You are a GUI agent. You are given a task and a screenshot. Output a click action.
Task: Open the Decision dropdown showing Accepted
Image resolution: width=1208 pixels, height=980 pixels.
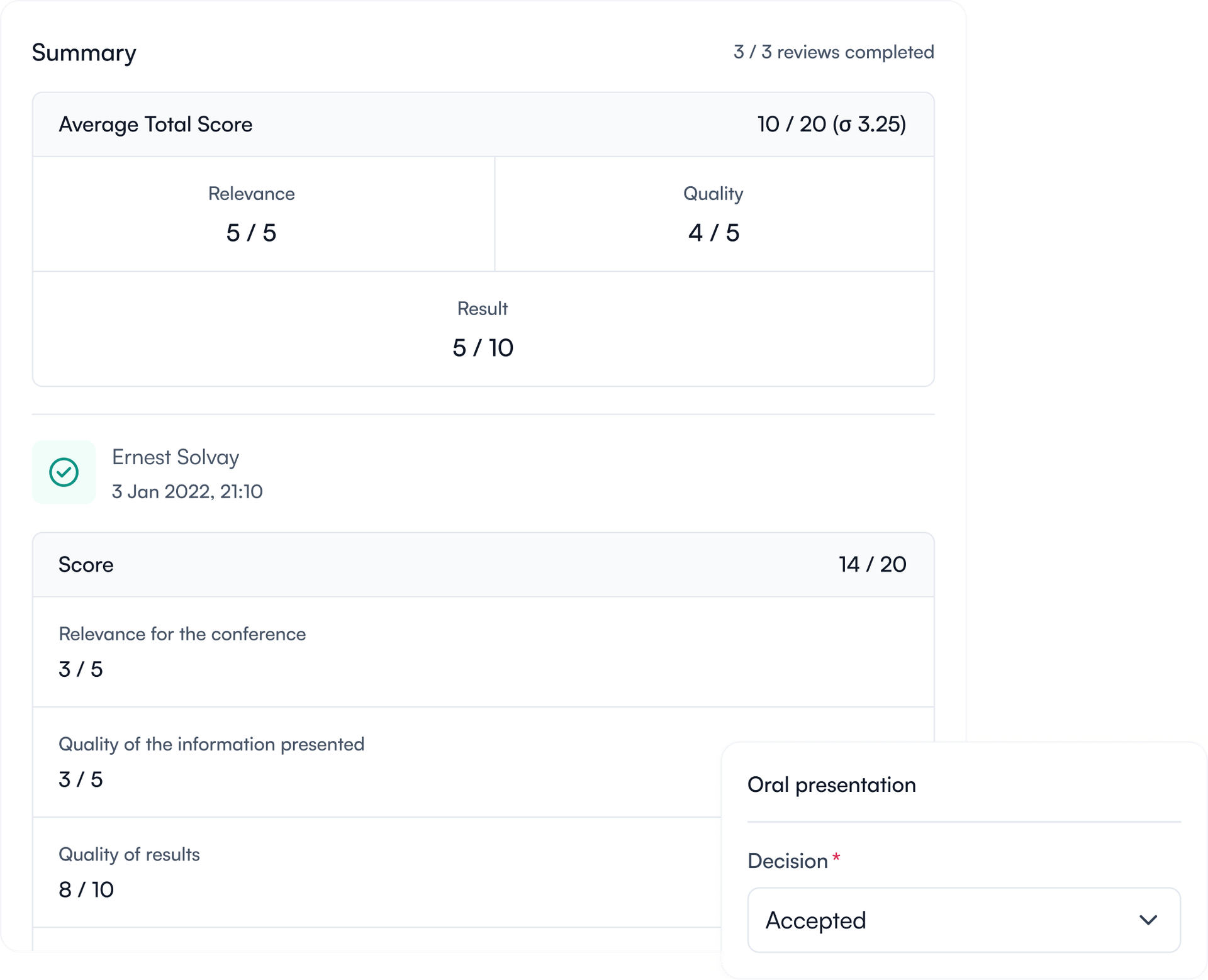(x=963, y=920)
